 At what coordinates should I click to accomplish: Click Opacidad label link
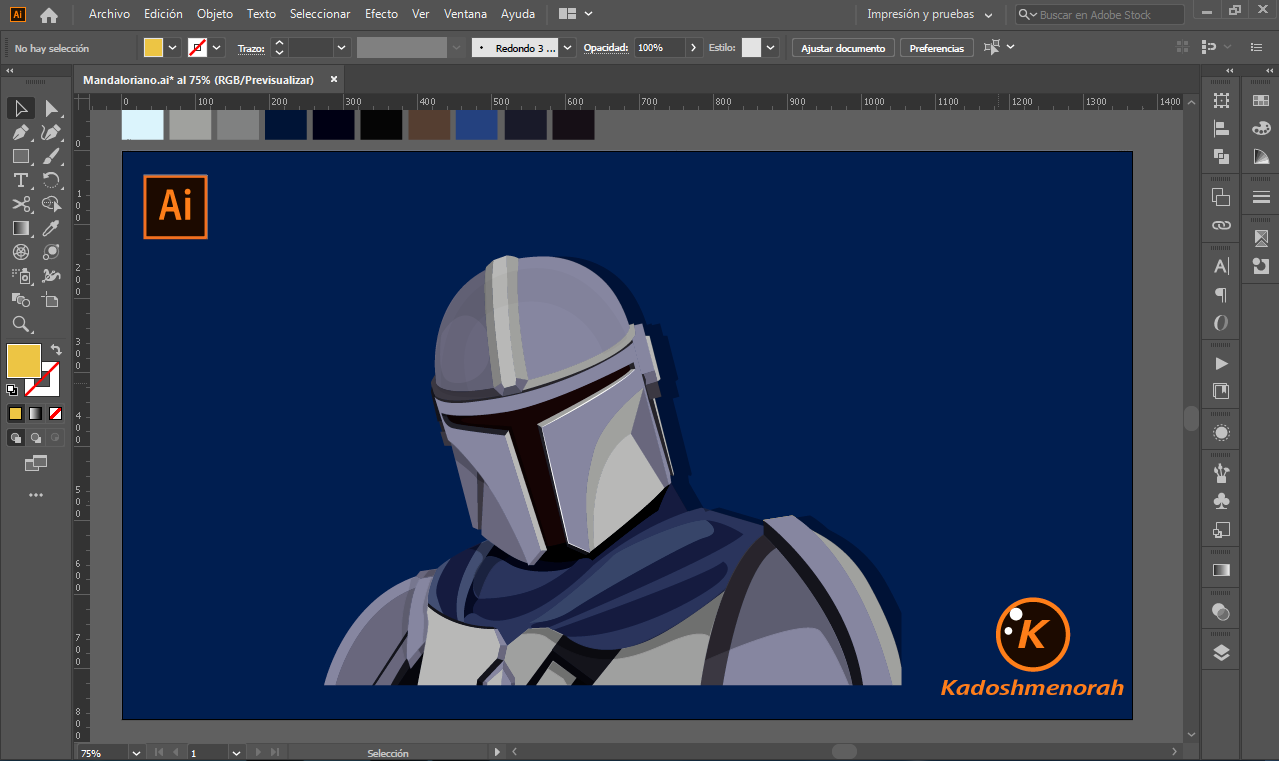pyautogui.click(x=605, y=48)
